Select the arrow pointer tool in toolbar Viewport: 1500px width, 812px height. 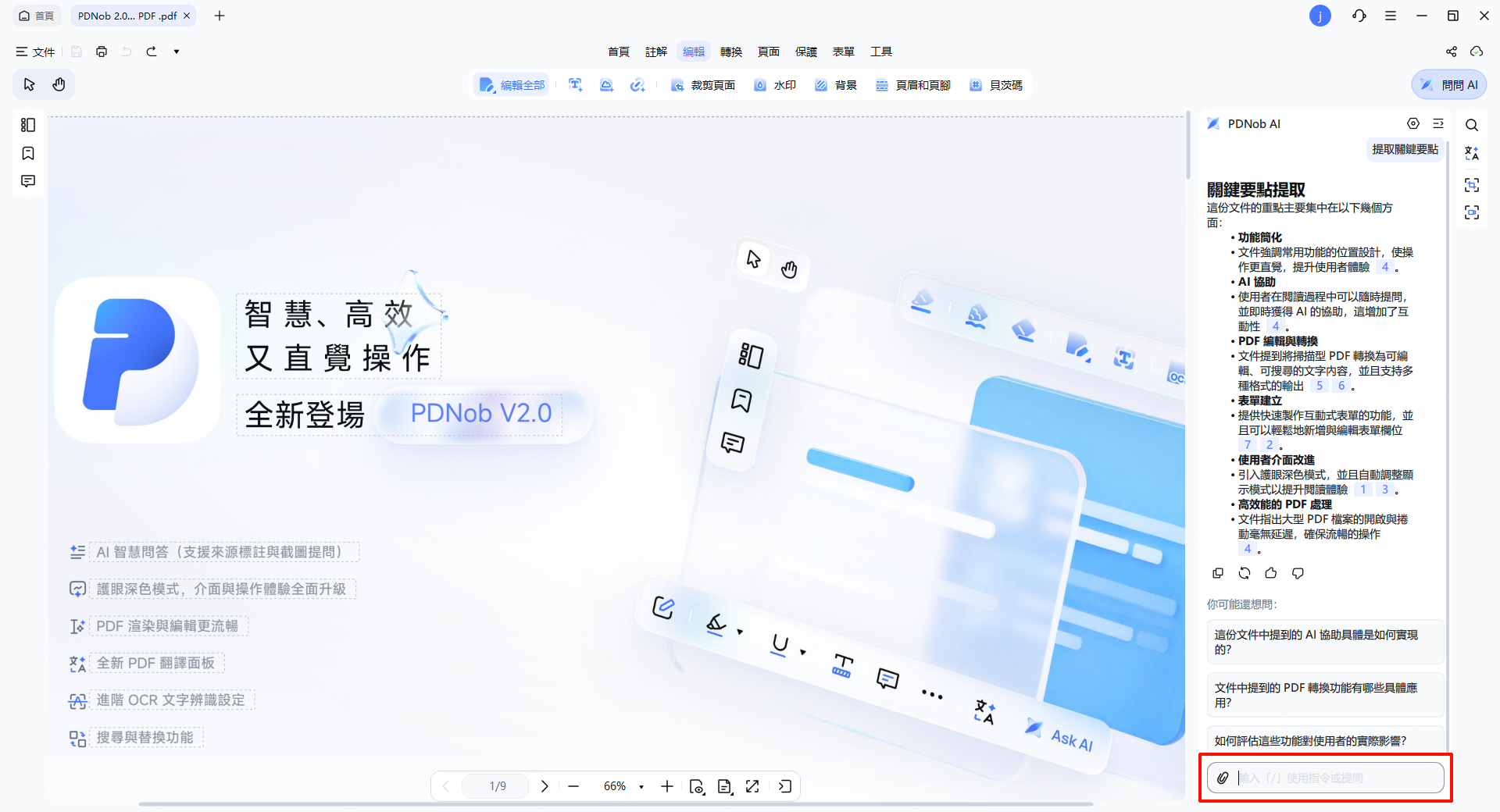pyautogui.click(x=30, y=84)
